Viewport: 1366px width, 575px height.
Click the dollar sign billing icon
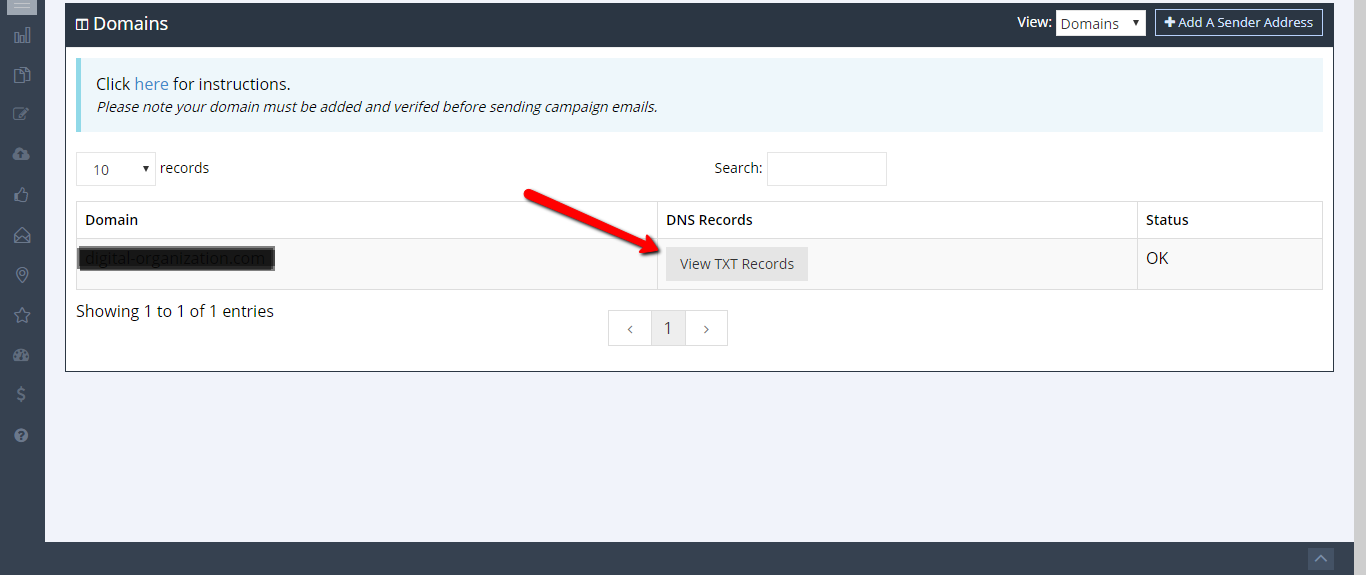coord(22,395)
